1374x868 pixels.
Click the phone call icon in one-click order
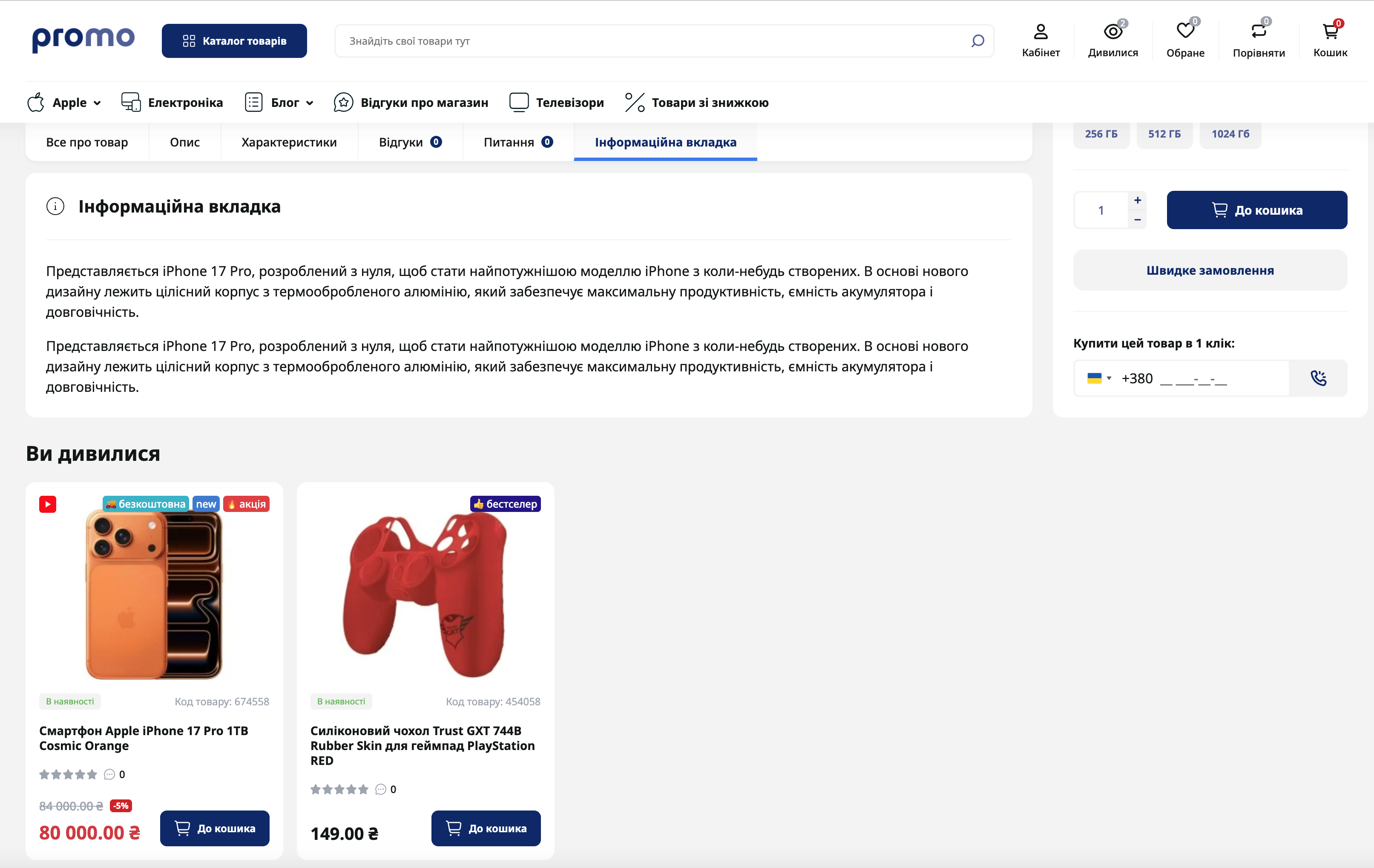(1318, 378)
